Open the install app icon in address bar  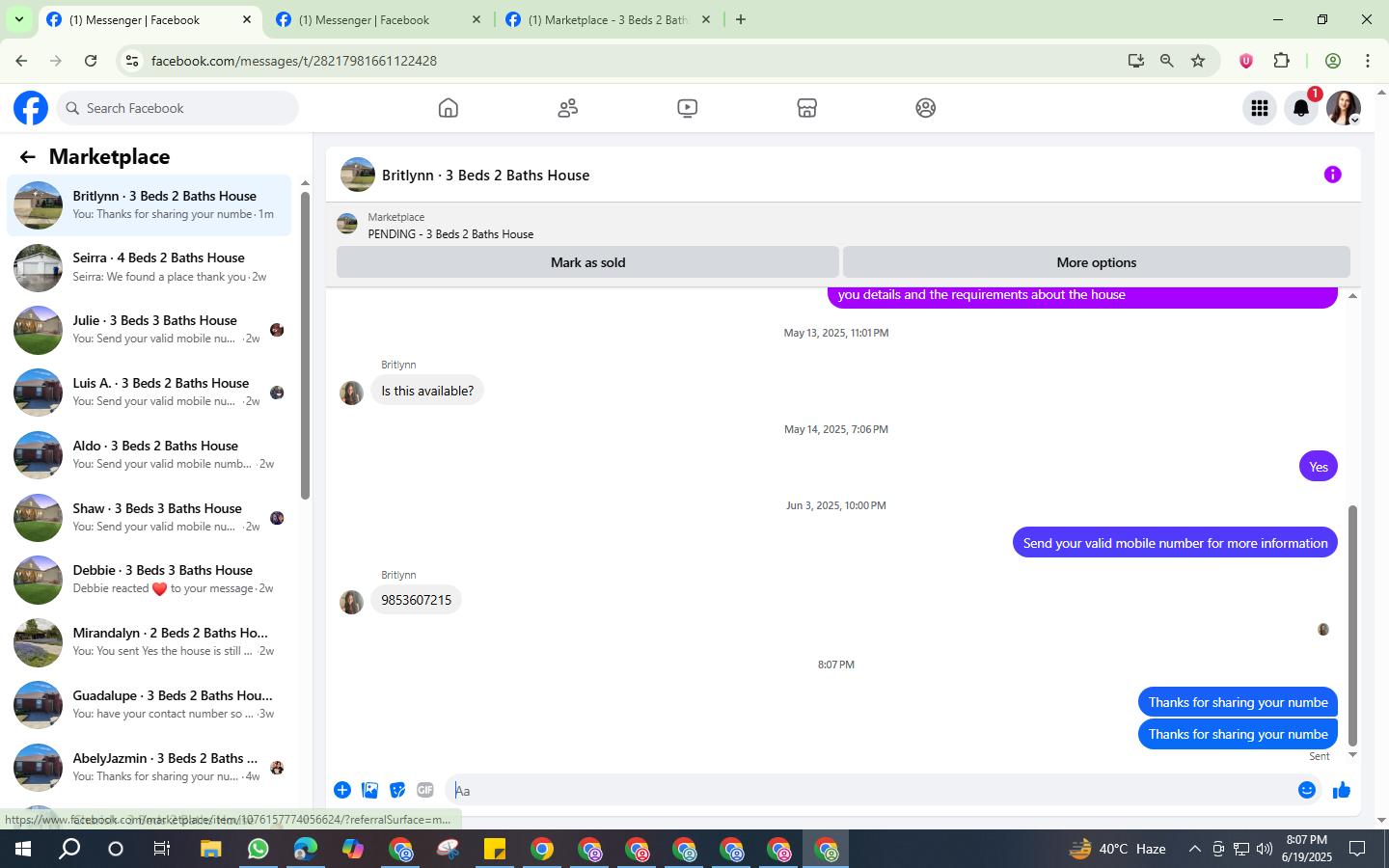pyautogui.click(x=1136, y=61)
